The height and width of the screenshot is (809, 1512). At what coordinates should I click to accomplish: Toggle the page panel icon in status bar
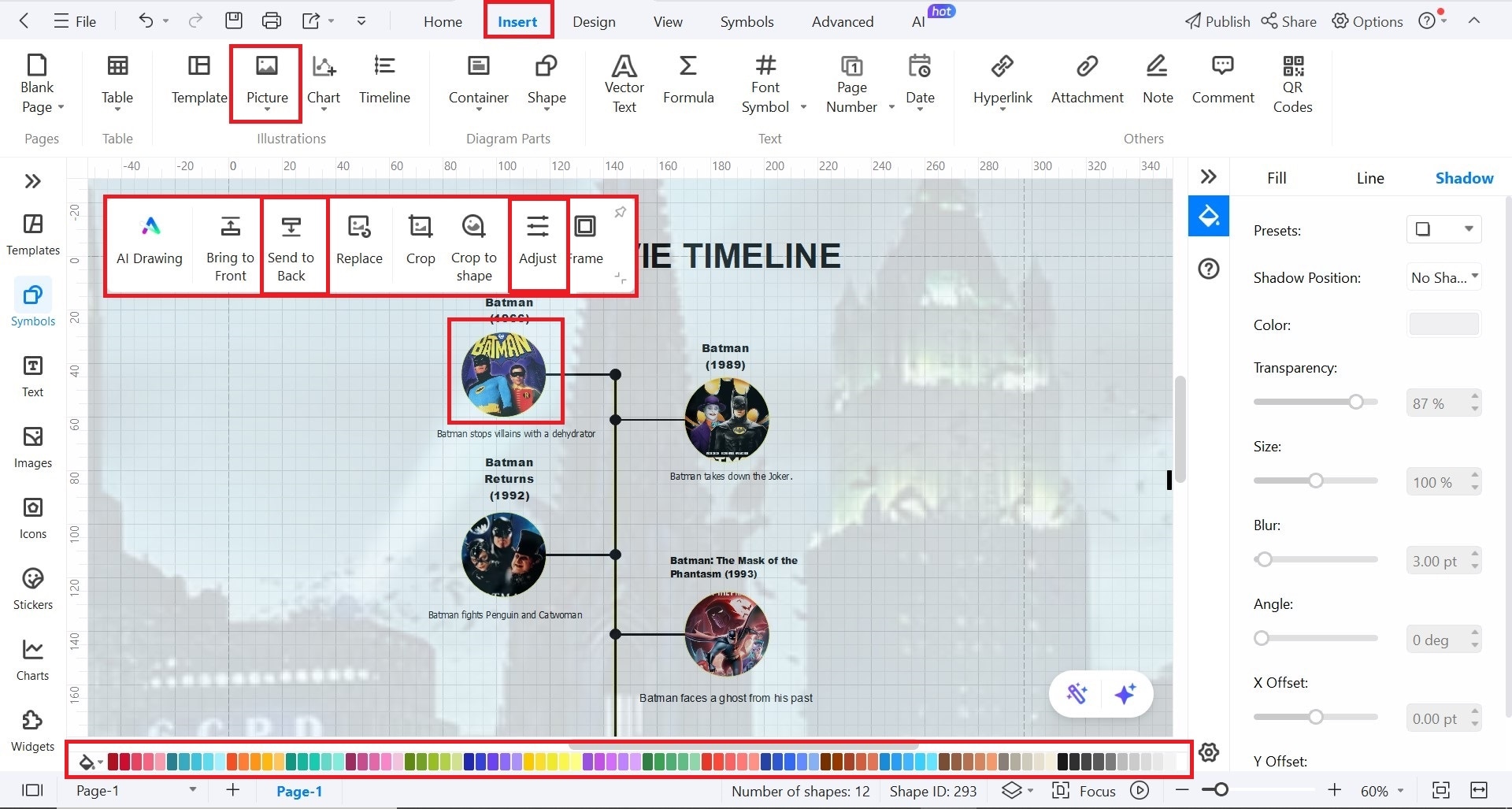click(32, 790)
